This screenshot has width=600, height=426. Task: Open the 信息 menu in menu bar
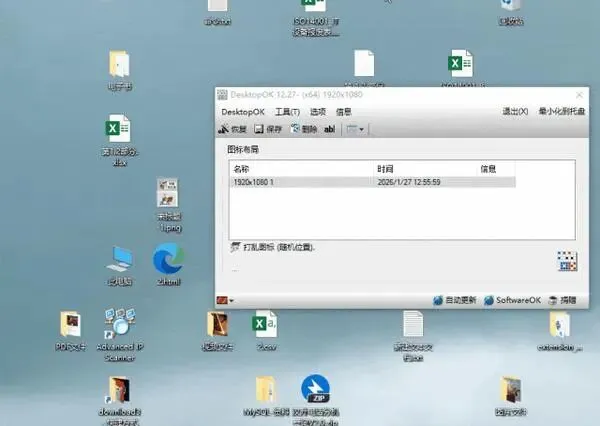(343, 112)
